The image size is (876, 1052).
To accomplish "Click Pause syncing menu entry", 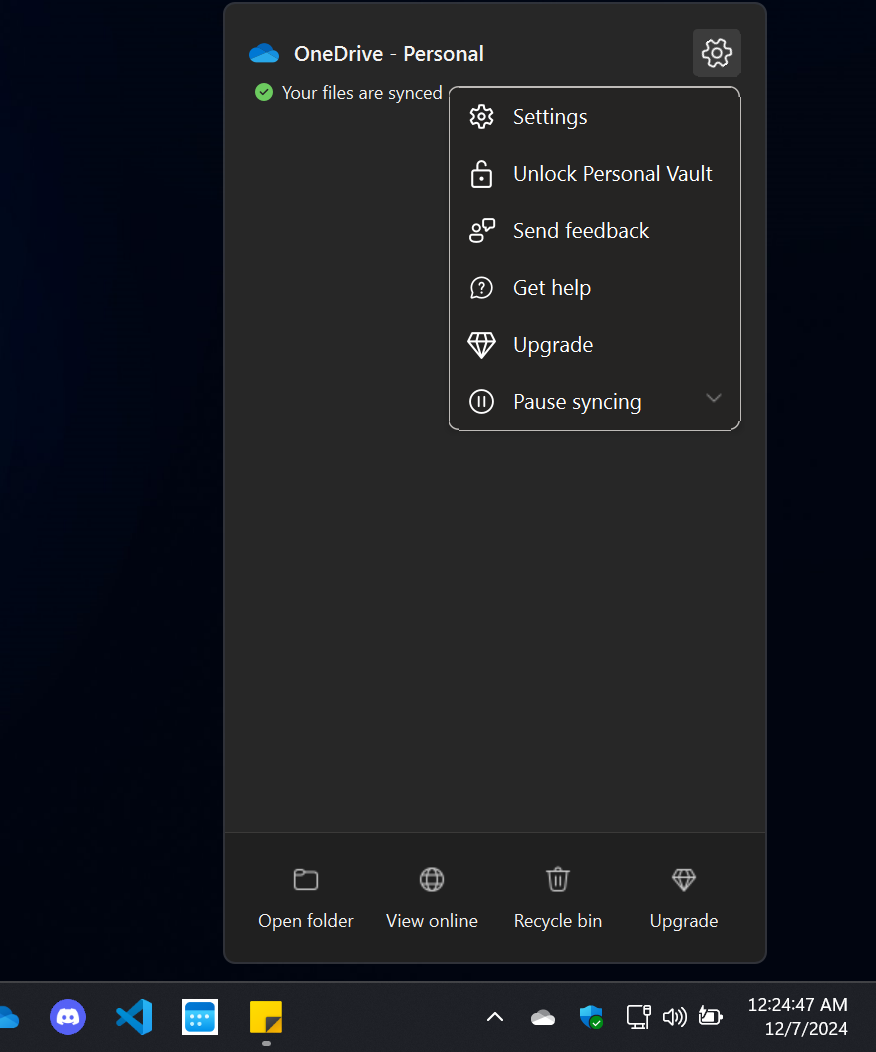I will [594, 402].
